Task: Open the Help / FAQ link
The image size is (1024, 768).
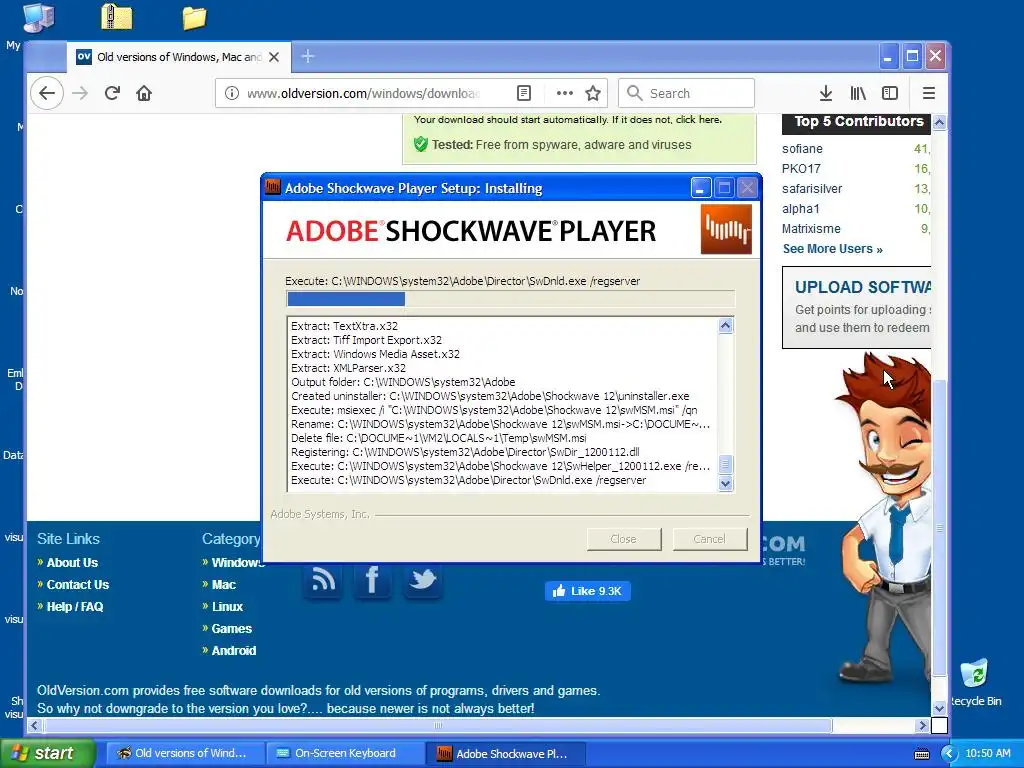Action: pyautogui.click(x=74, y=607)
